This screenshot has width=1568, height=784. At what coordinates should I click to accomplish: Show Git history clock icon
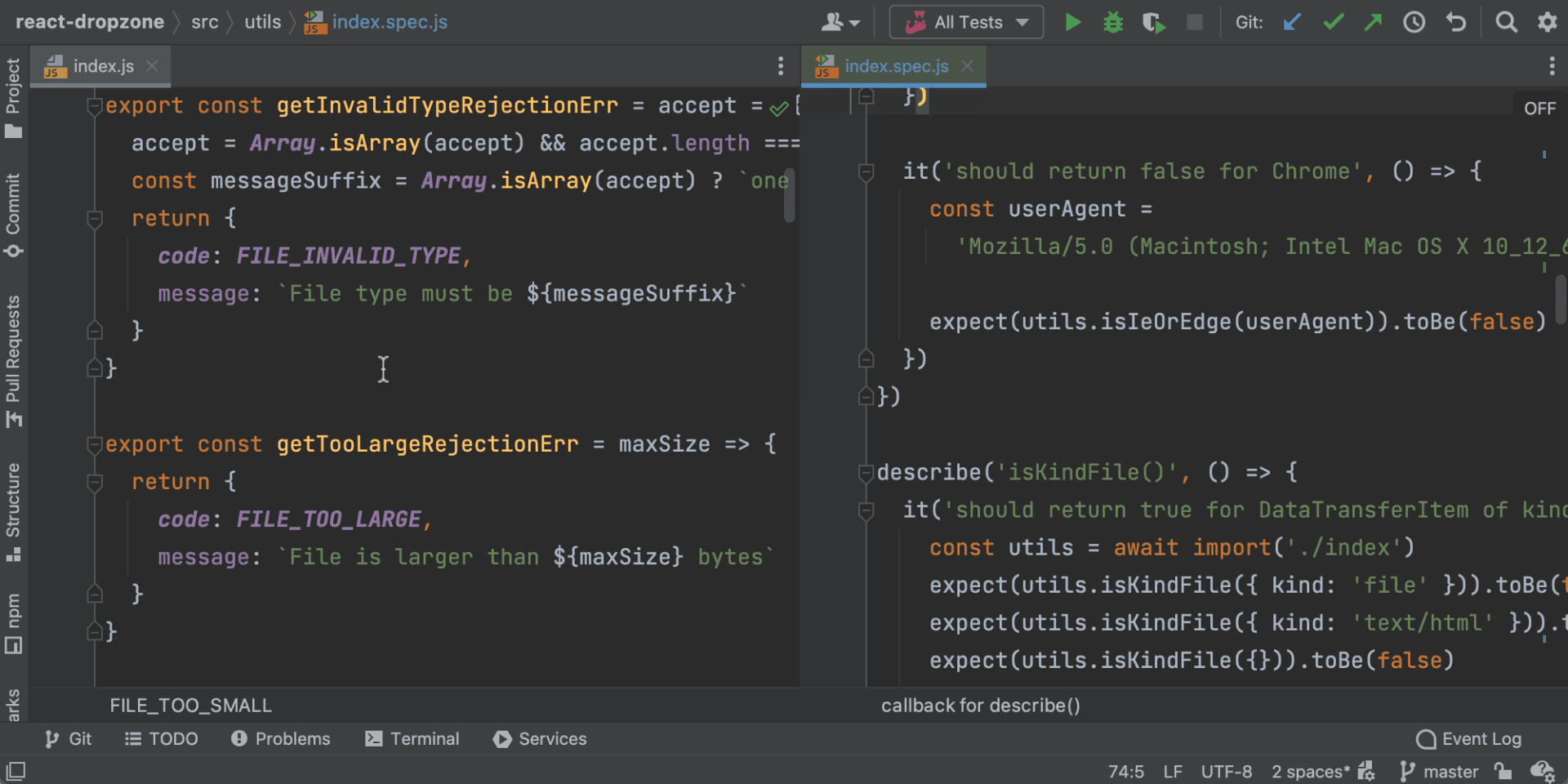(x=1414, y=22)
